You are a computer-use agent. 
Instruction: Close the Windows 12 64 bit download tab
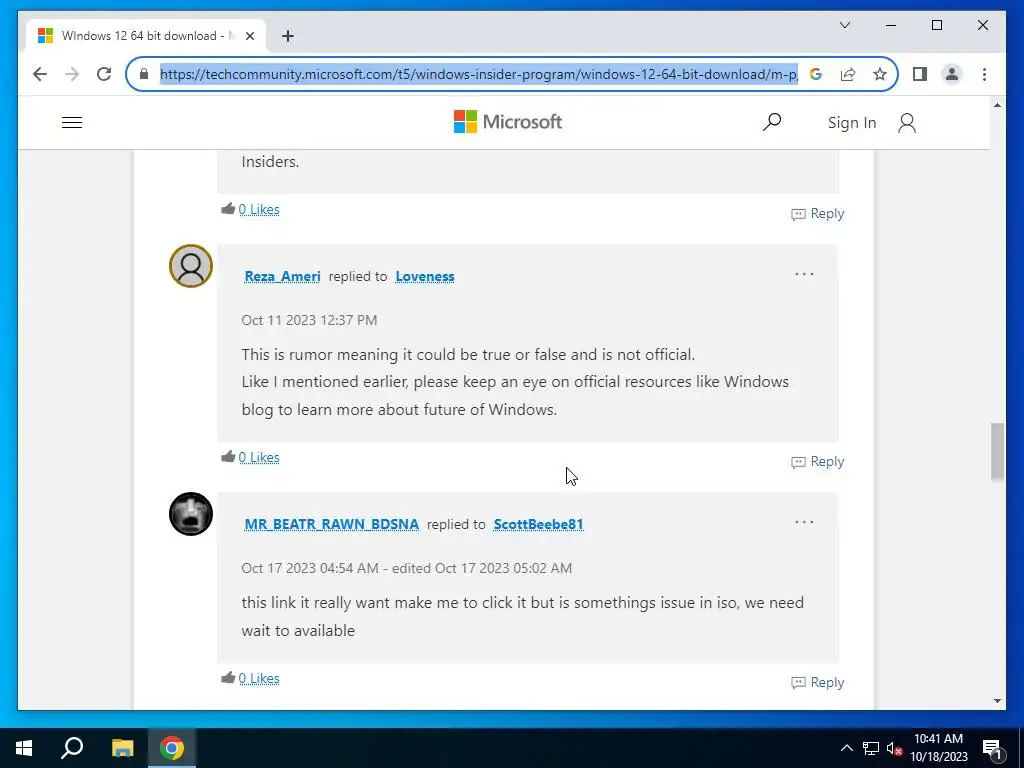249,36
